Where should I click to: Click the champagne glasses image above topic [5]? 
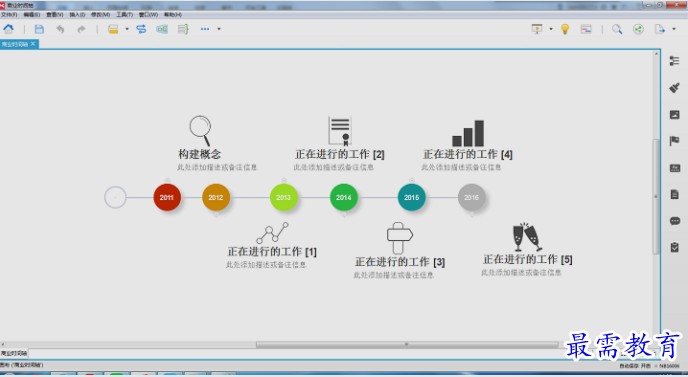(x=527, y=237)
